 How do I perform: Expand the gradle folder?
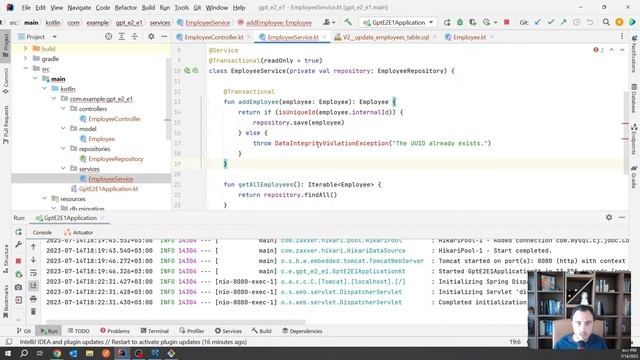(25, 58)
